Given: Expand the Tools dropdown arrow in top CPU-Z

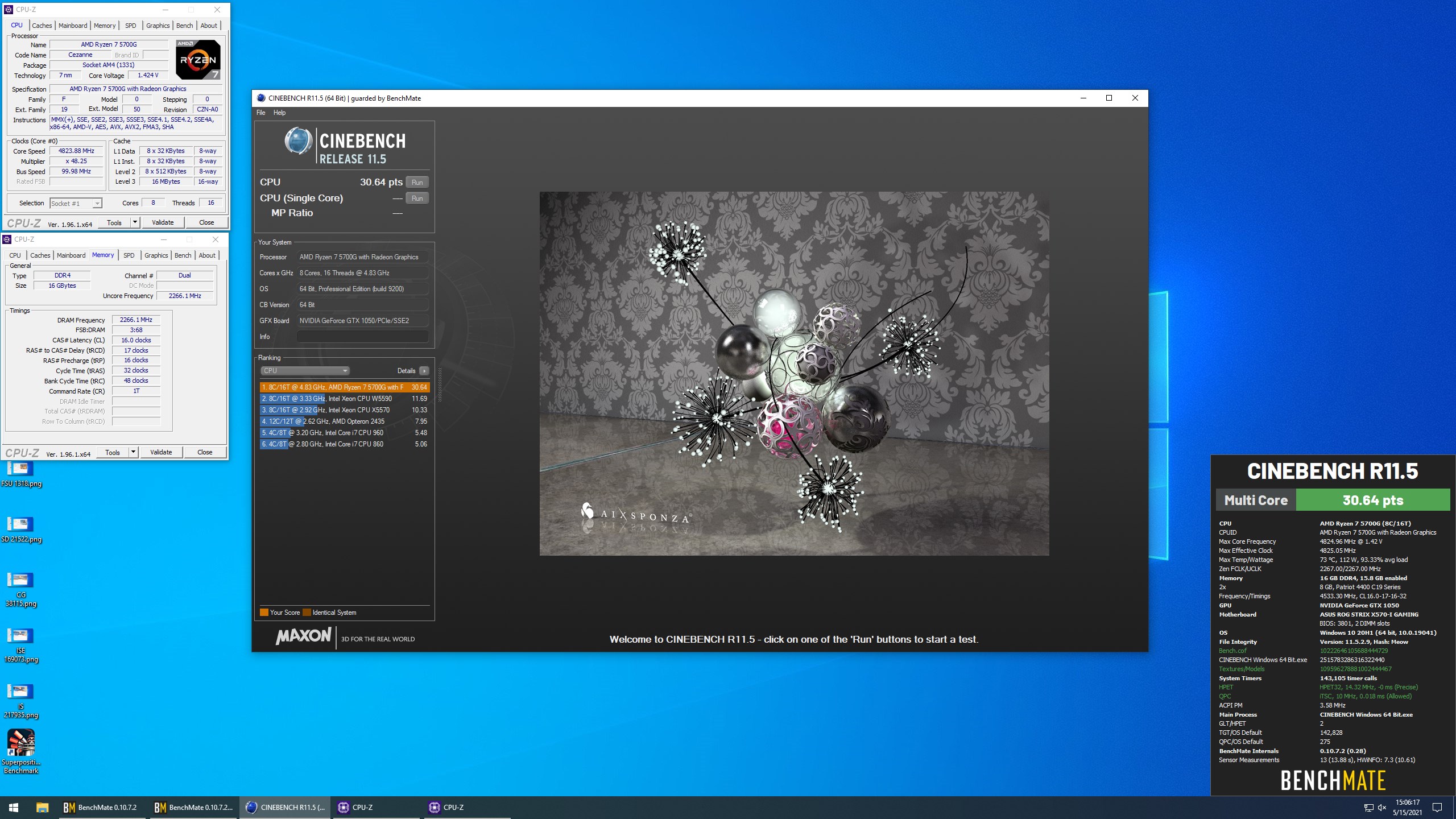Looking at the screenshot, I should [135, 222].
